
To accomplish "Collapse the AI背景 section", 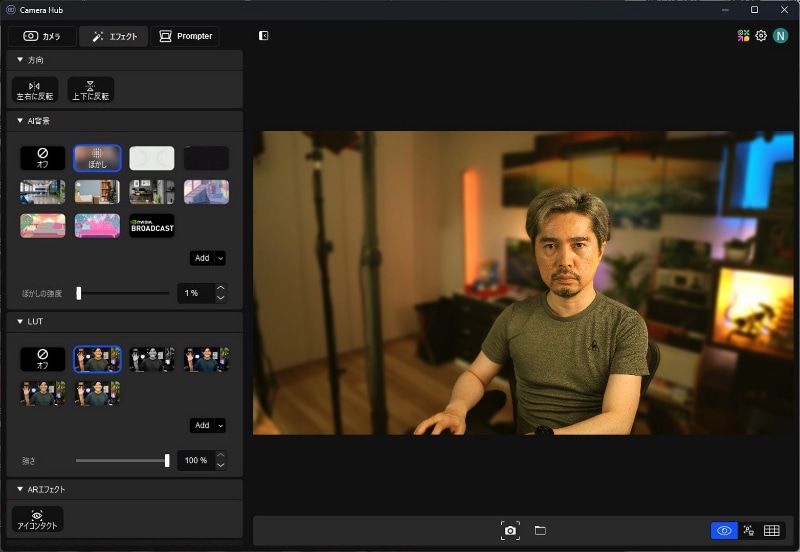I will (x=20, y=121).
